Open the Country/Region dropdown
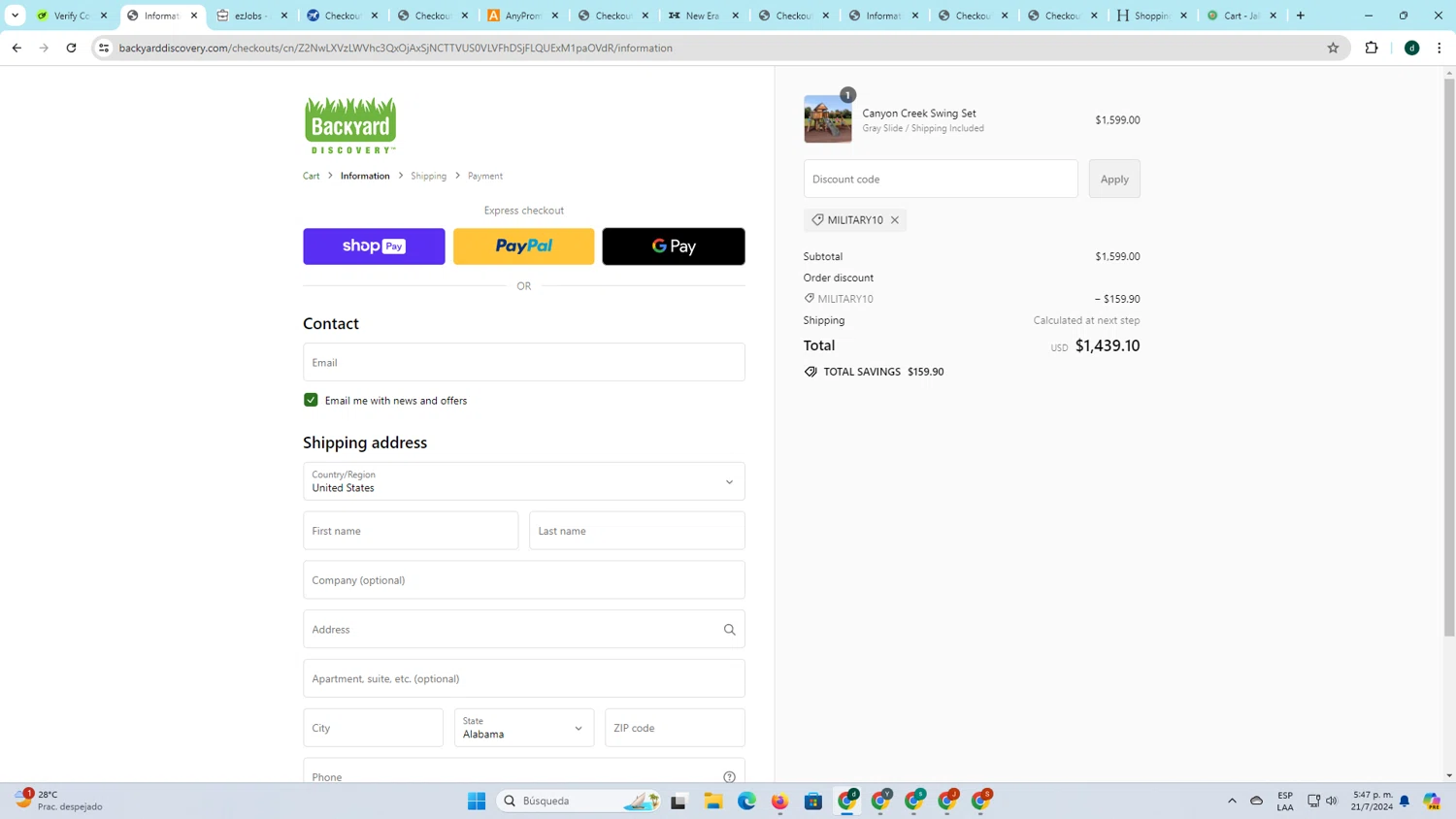 [x=524, y=481]
